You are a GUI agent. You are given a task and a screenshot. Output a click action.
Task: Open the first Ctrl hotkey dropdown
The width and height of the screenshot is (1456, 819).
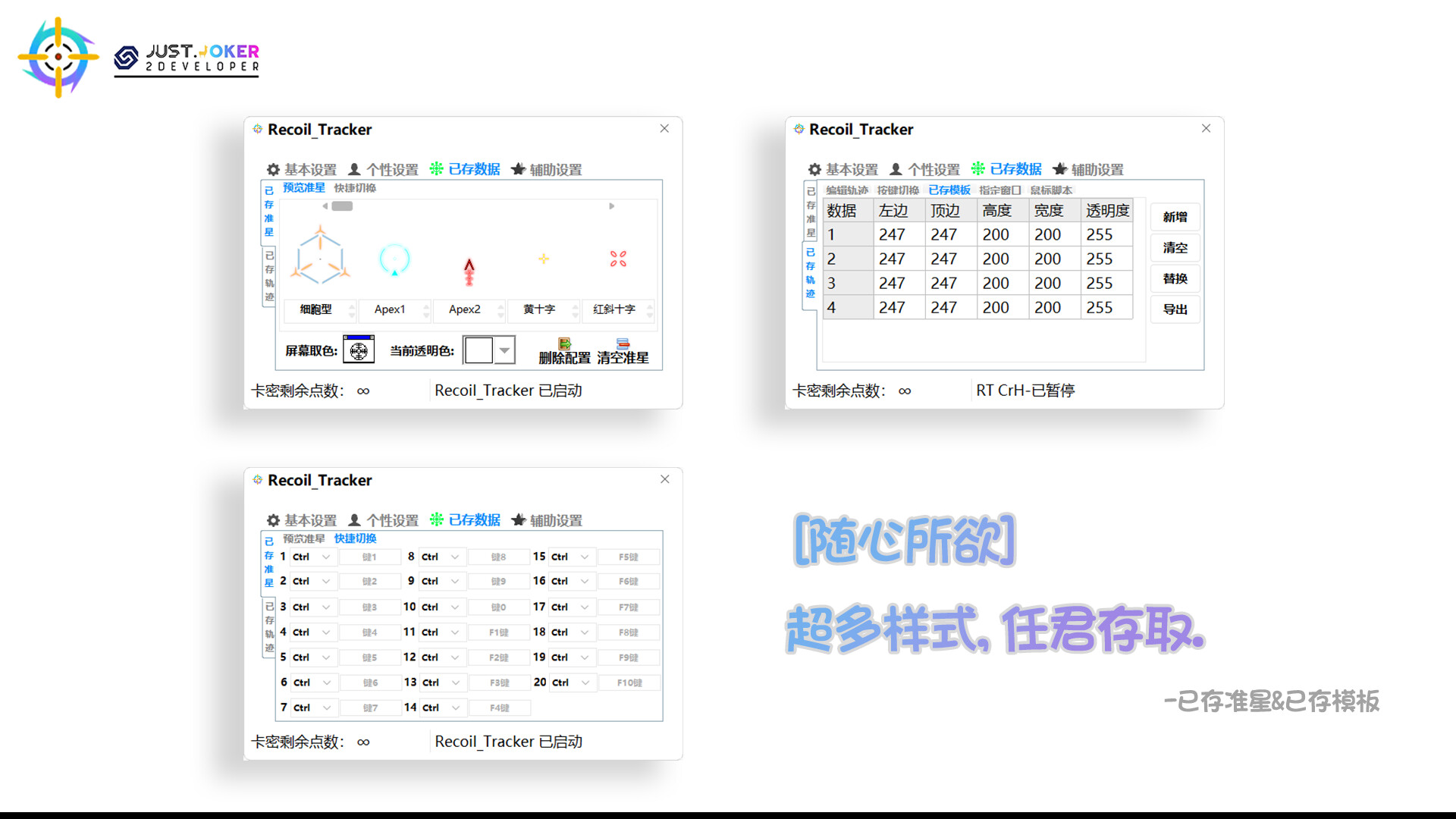(x=324, y=557)
